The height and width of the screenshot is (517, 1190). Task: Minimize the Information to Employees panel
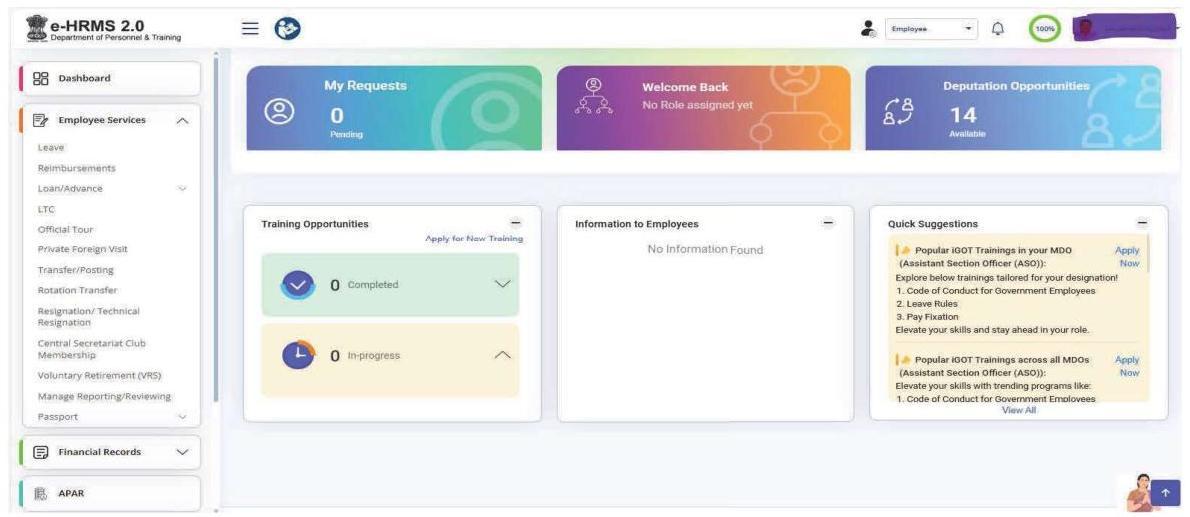(x=827, y=224)
